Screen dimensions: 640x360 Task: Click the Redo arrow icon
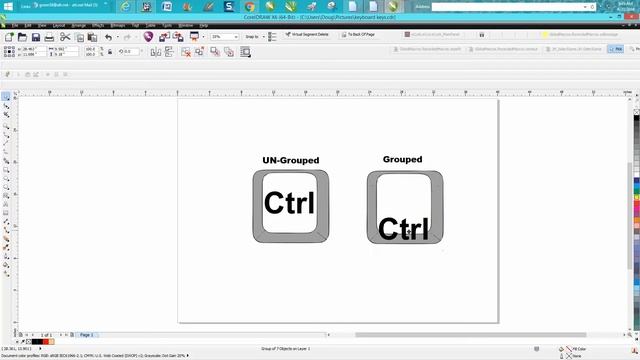click(127, 38)
